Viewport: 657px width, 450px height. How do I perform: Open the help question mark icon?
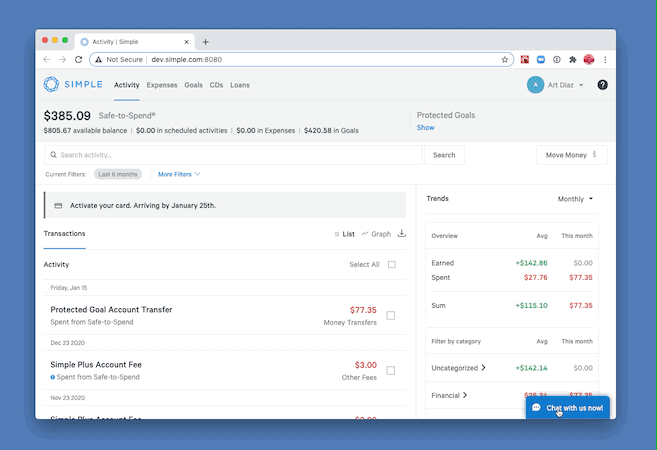603,85
